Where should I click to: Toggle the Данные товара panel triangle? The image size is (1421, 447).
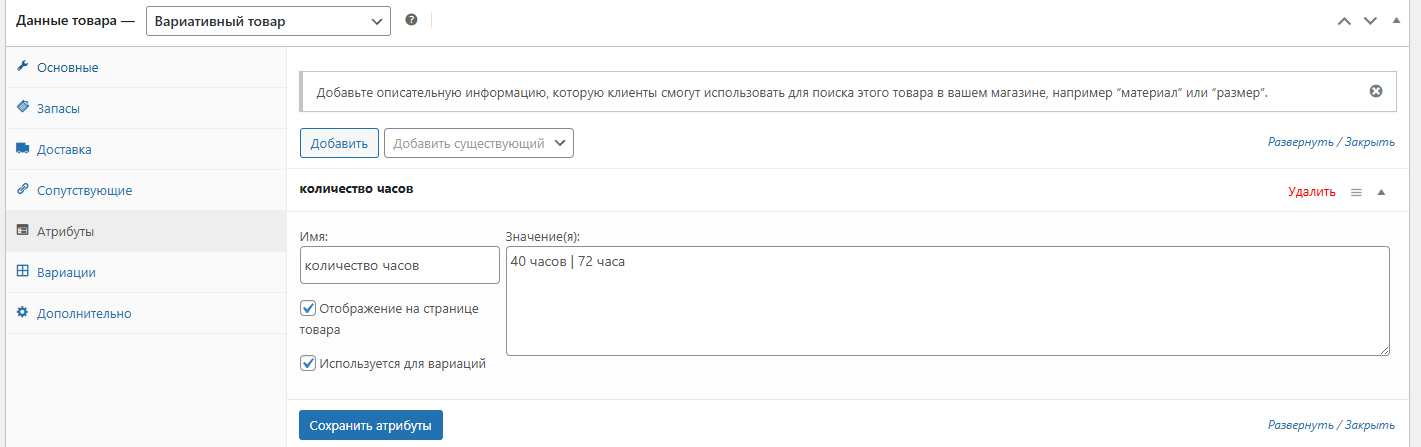[1396, 21]
